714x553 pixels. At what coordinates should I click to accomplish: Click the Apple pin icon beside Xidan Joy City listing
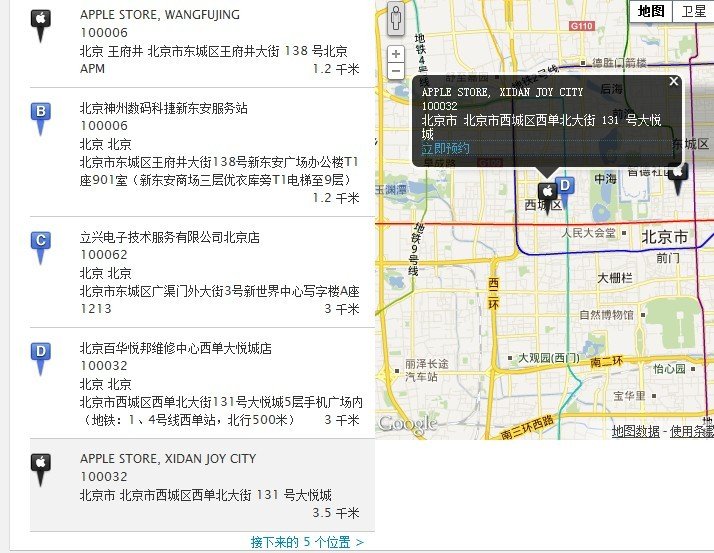[41, 470]
